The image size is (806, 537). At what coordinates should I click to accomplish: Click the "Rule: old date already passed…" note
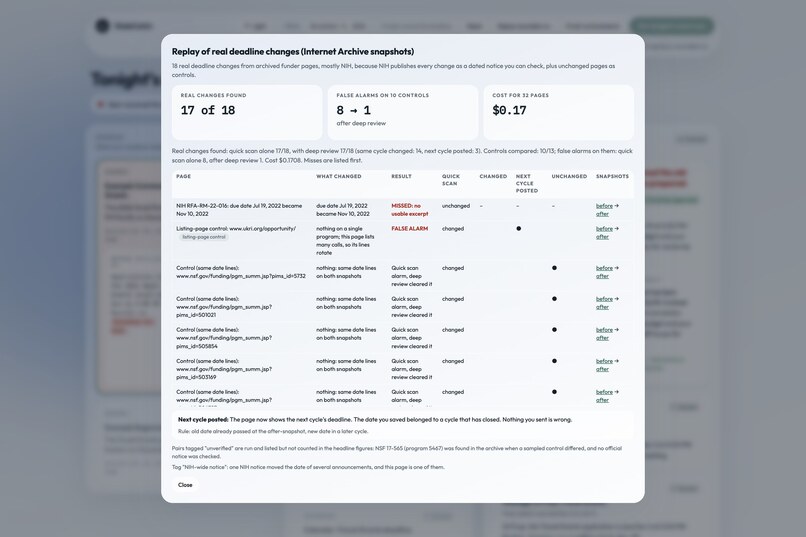273,432
